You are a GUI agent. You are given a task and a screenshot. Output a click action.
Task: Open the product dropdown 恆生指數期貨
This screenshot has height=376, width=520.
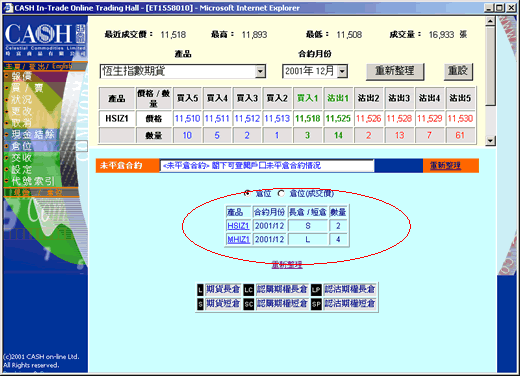point(260,71)
